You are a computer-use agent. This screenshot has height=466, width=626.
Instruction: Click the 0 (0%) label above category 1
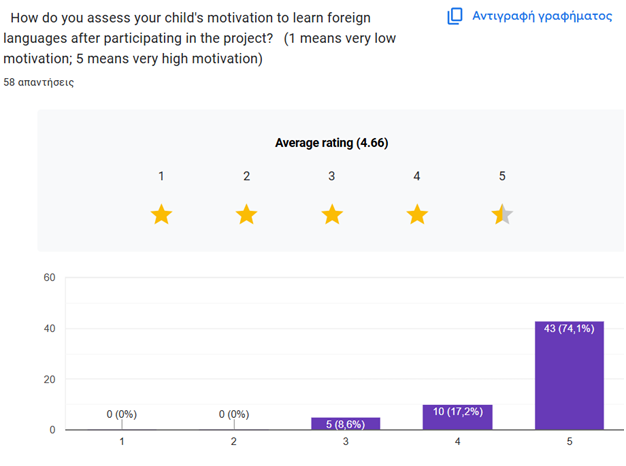123,414
